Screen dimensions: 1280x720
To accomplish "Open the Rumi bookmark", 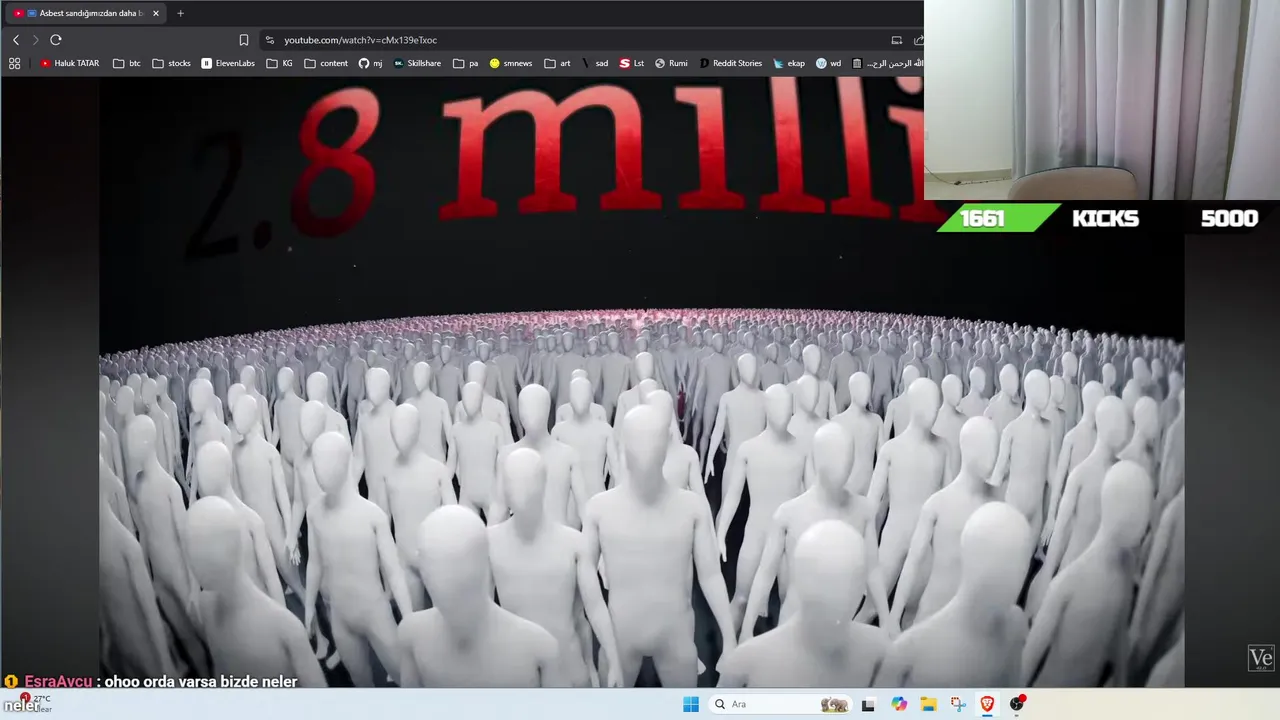I will [x=671, y=63].
